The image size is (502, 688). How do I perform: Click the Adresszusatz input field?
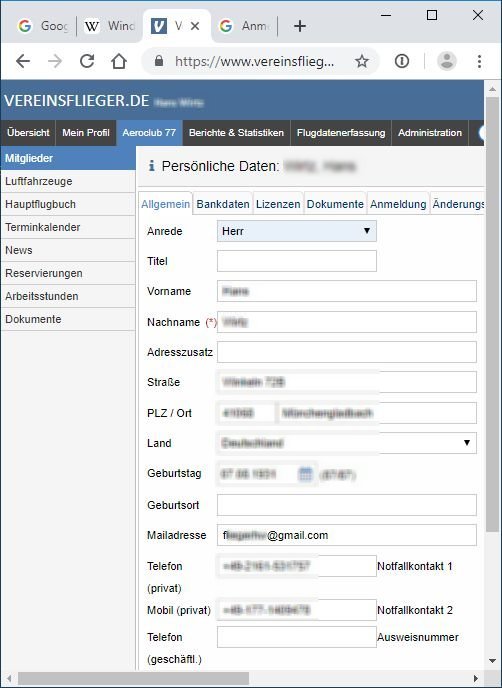click(x=347, y=352)
